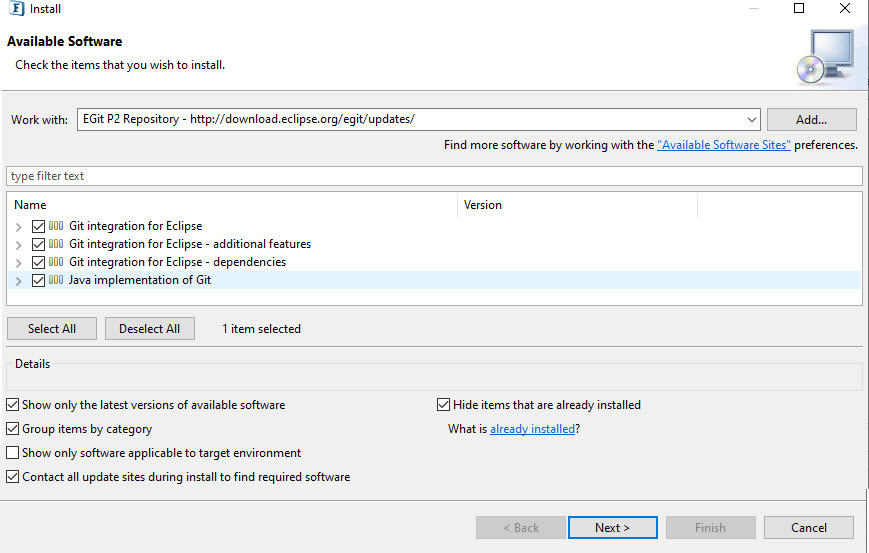This screenshot has width=869, height=553.
Task: Expand the additional features category arrow
Action: (18, 245)
